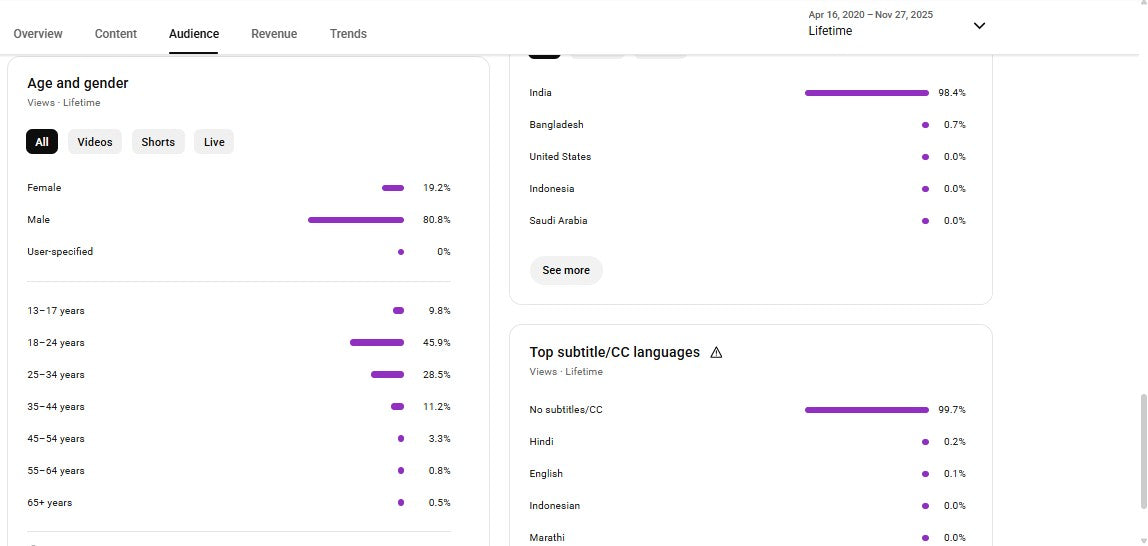Go to the Revenue tab
Image resolution: width=1148 pixels, height=546 pixels.
(274, 34)
